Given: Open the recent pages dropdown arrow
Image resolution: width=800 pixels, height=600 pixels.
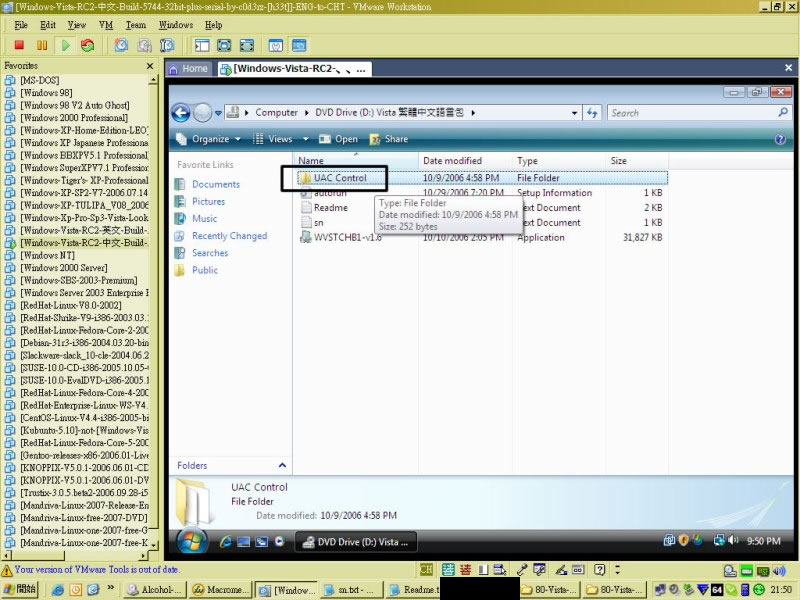Looking at the screenshot, I should click(x=218, y=113).
